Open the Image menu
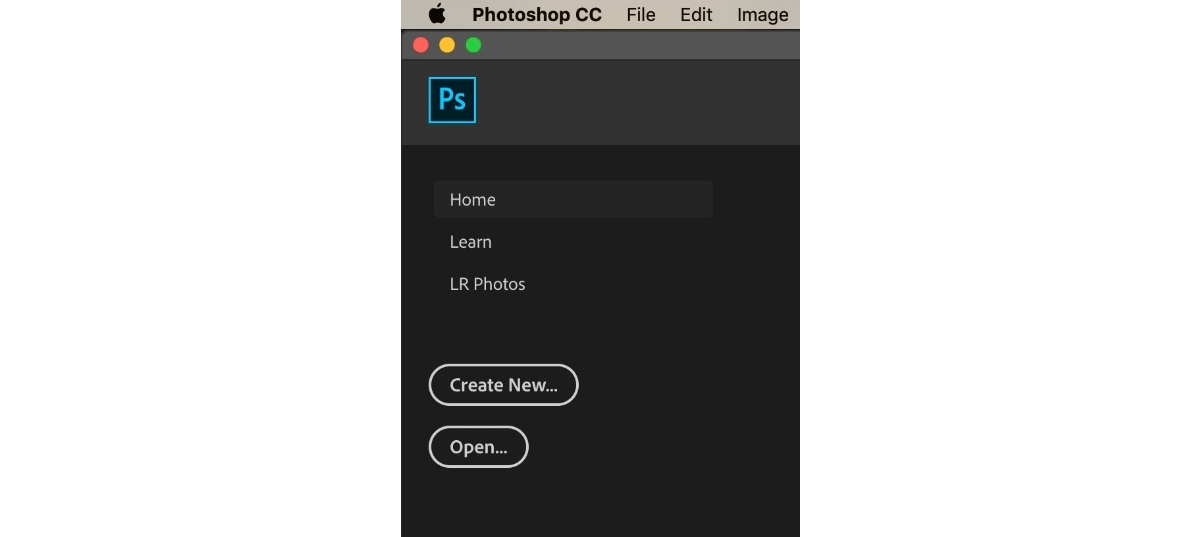 (762, 15)
